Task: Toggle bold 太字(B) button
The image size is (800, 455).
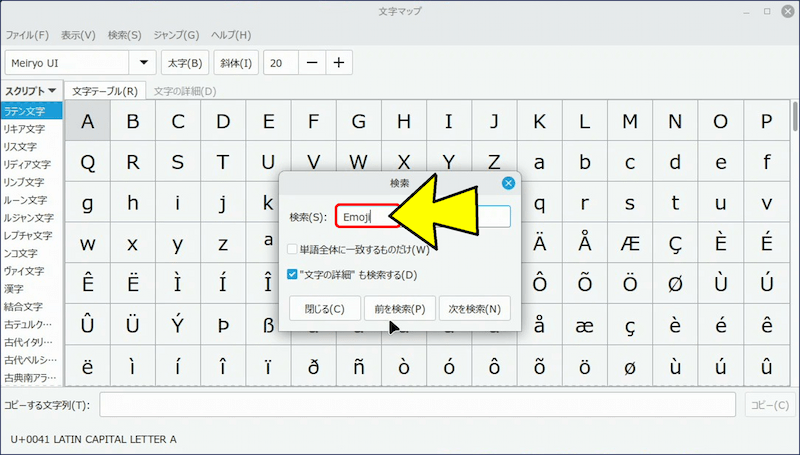Action: click(x=184, y=63)
